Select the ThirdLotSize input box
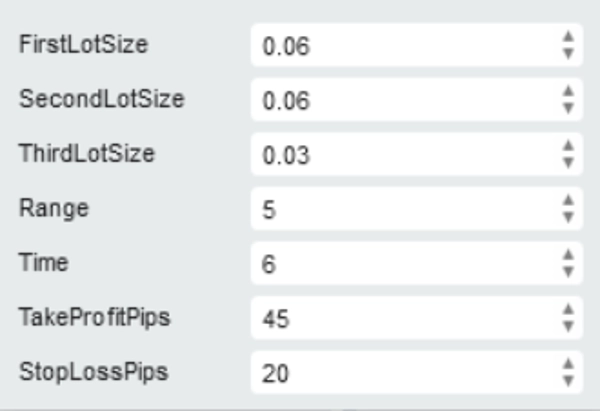This screenshot has height=411, width=600. [400, 156]
